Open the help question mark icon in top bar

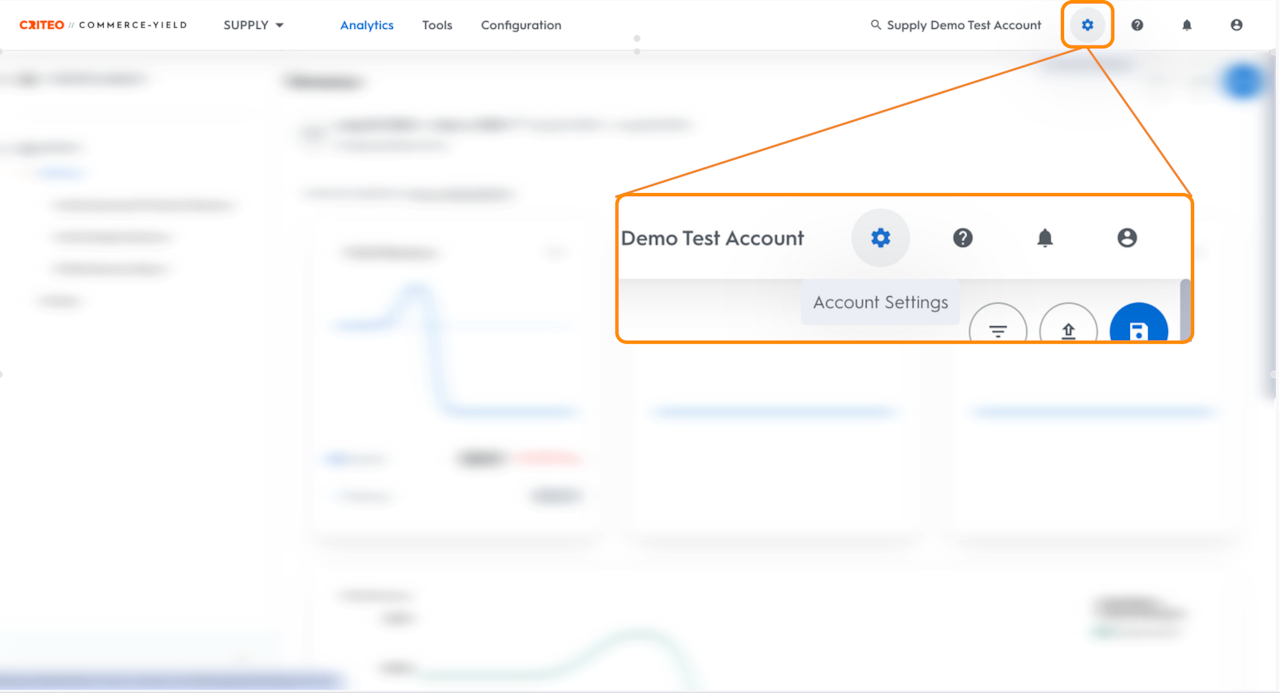tap(1137, 25)
